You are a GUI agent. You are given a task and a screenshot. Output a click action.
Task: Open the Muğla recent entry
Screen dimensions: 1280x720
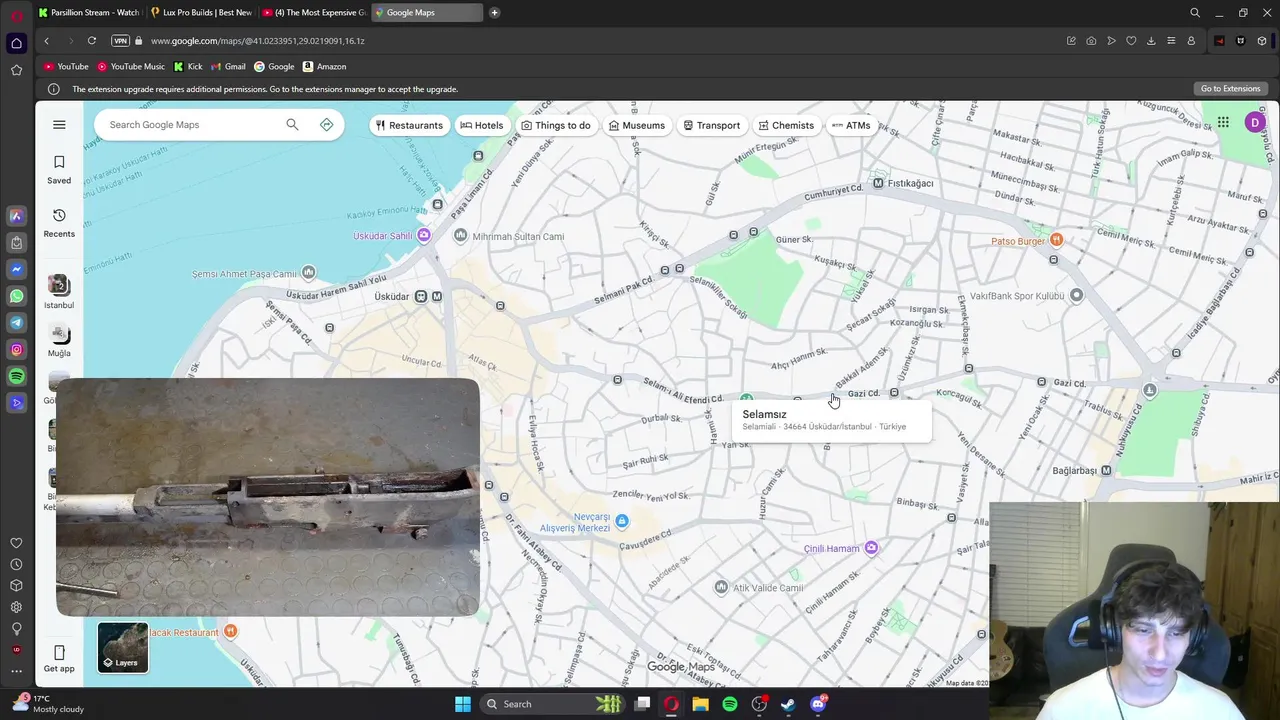59,340
